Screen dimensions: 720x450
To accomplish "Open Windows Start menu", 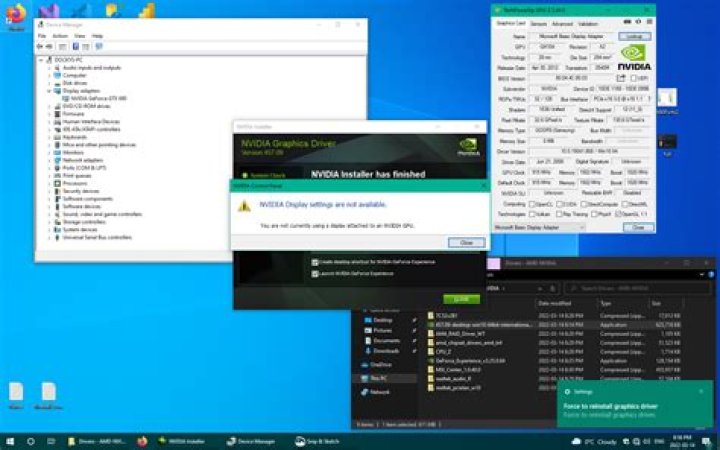I will pyautogui.click(x=10, y=441).
